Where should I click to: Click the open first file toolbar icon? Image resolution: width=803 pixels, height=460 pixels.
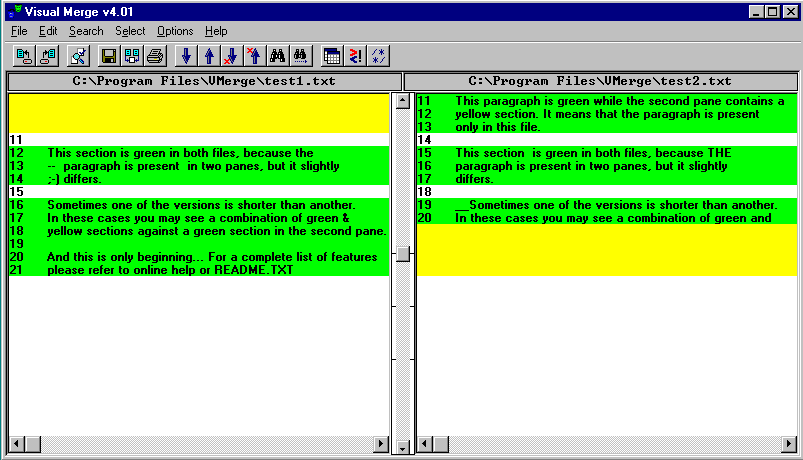pos(24,56)
